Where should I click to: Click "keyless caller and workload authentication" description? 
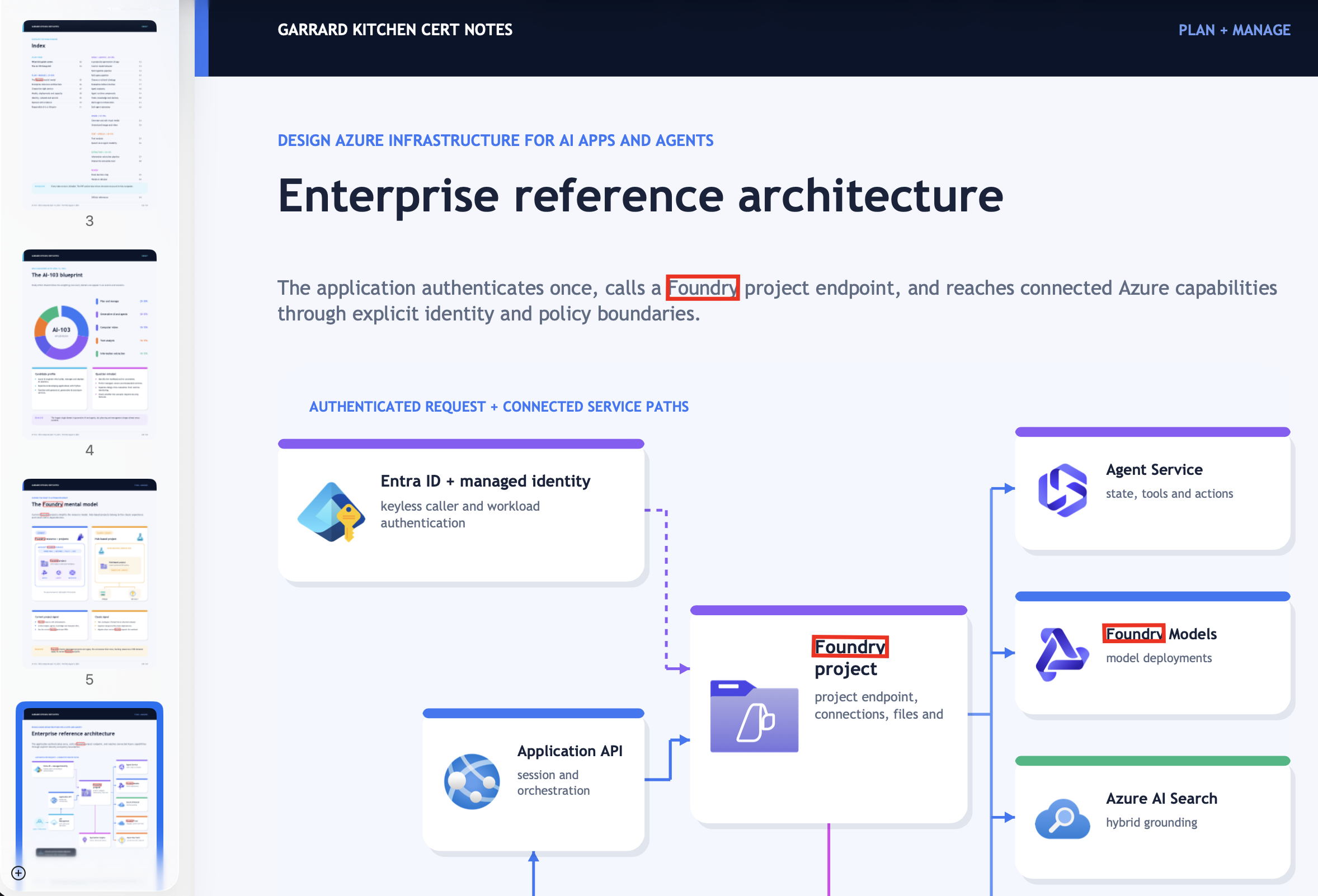click(460, 515)
